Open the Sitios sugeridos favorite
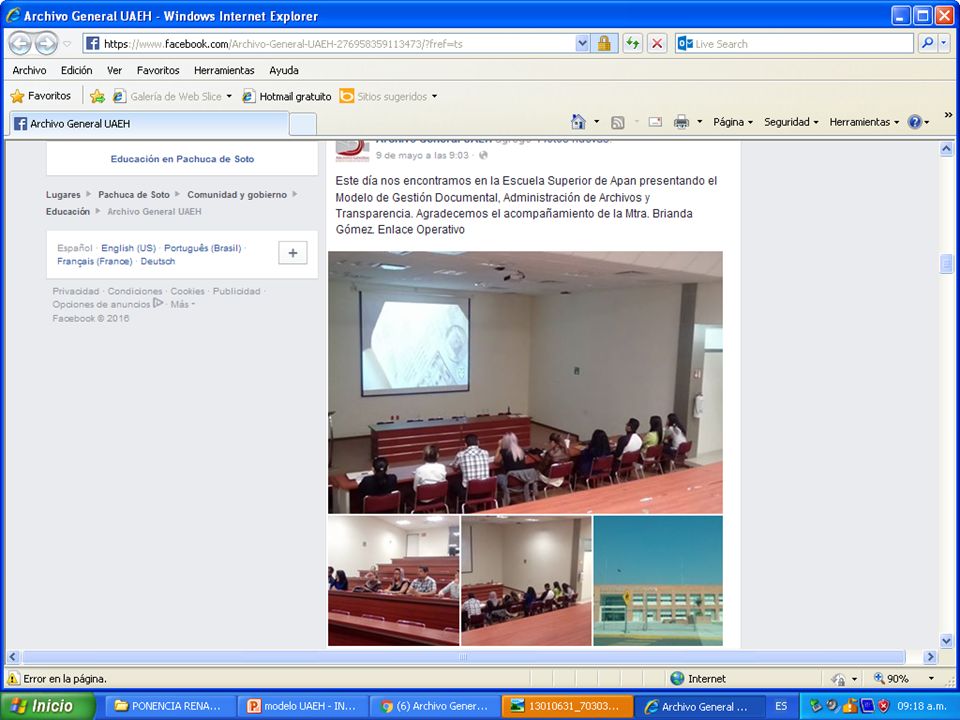 [388, 97]
